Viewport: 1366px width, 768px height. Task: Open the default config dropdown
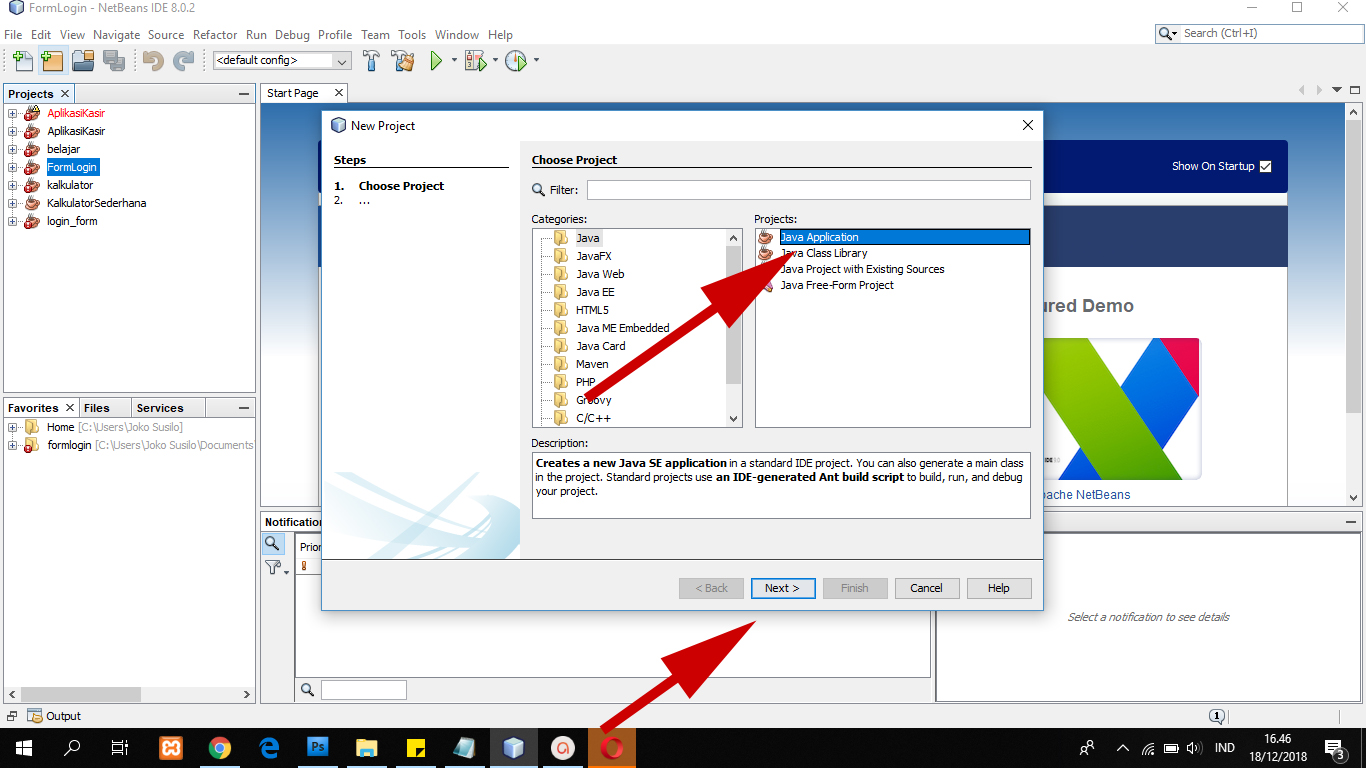tap(343, 60)
